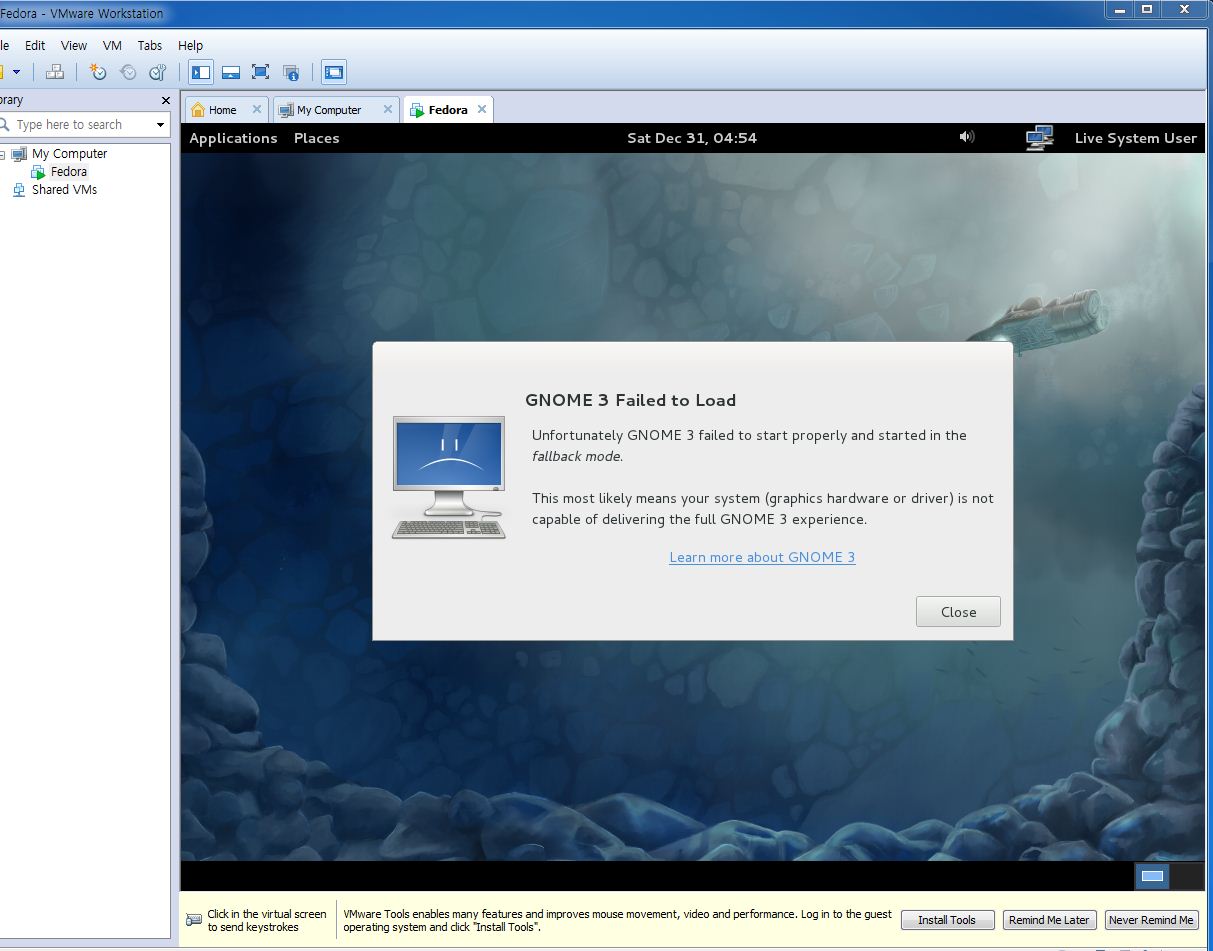This screenshot has height=951, width=1213.
Task: Maximize the VMware Workstation window
Action: point(1147,10)
